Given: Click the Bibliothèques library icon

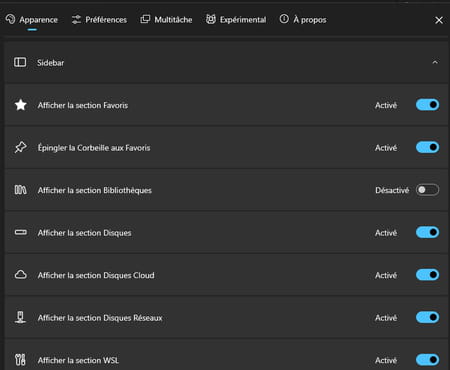Looking at the screenshot, I should [x=21, y=190].
